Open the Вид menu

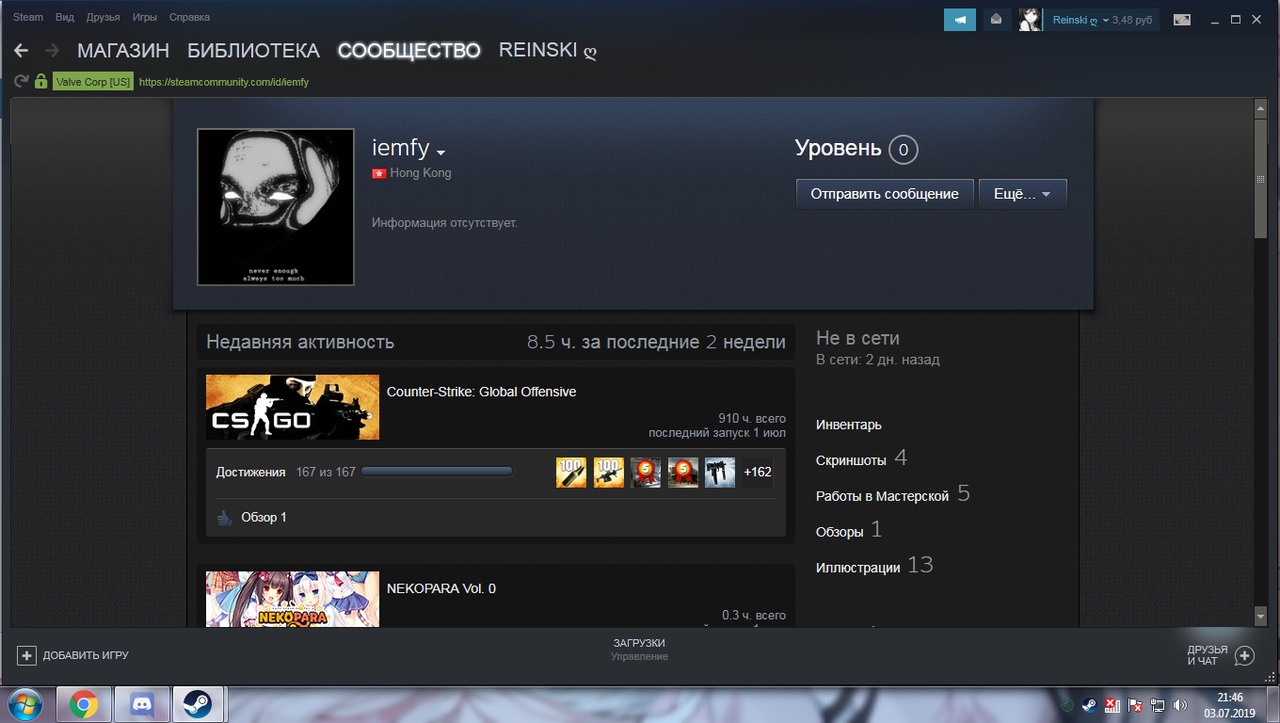[x=65, y=17]
